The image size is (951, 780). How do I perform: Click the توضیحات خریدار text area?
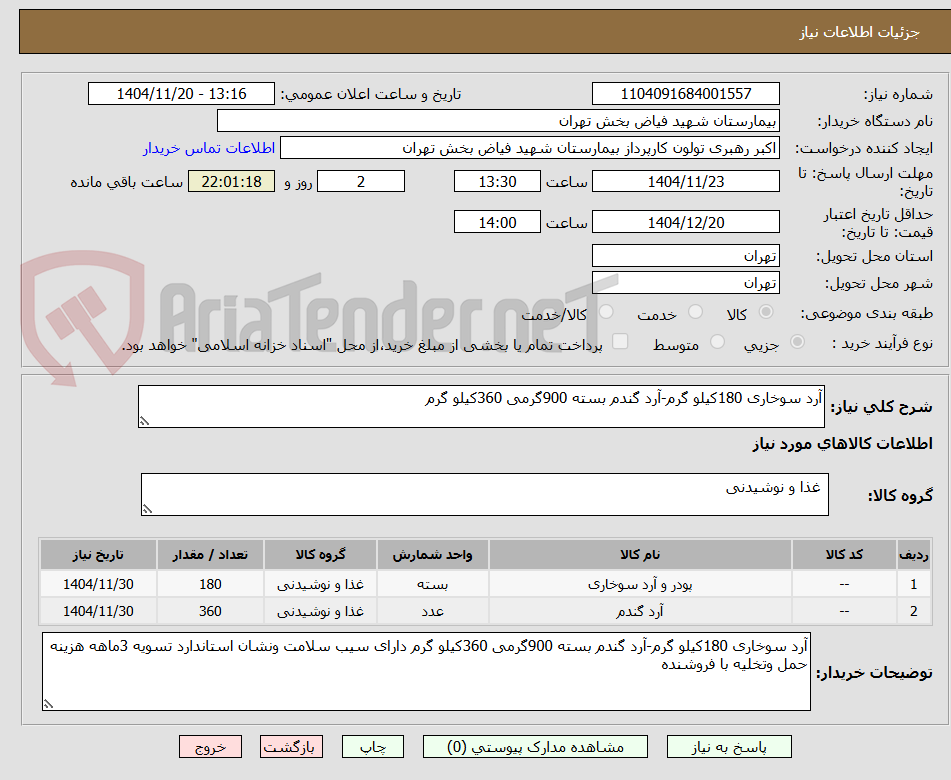[426, 671]
